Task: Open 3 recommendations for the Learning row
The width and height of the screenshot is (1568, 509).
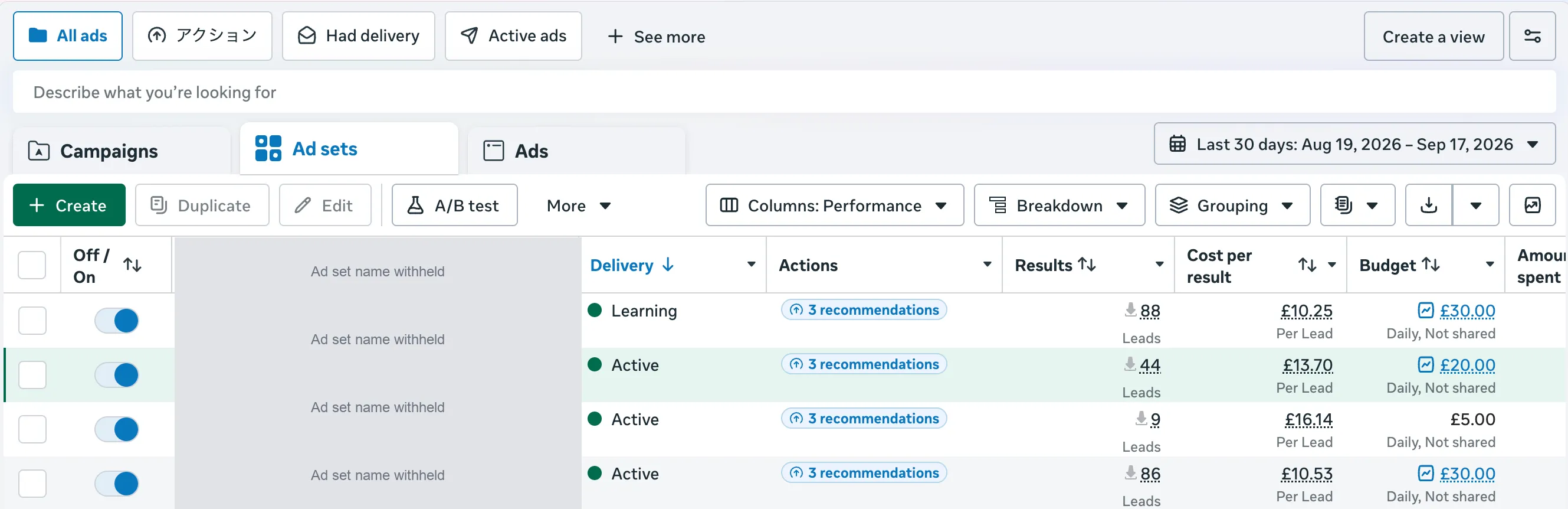Action: [864, 309]
